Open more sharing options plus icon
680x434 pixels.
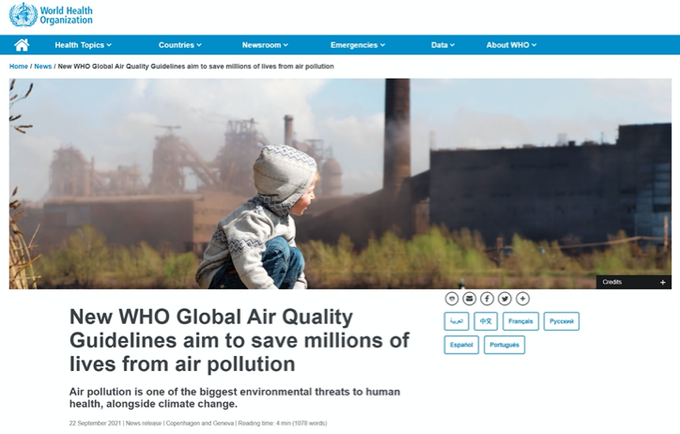pyautogui.click(x=523, y=298)
